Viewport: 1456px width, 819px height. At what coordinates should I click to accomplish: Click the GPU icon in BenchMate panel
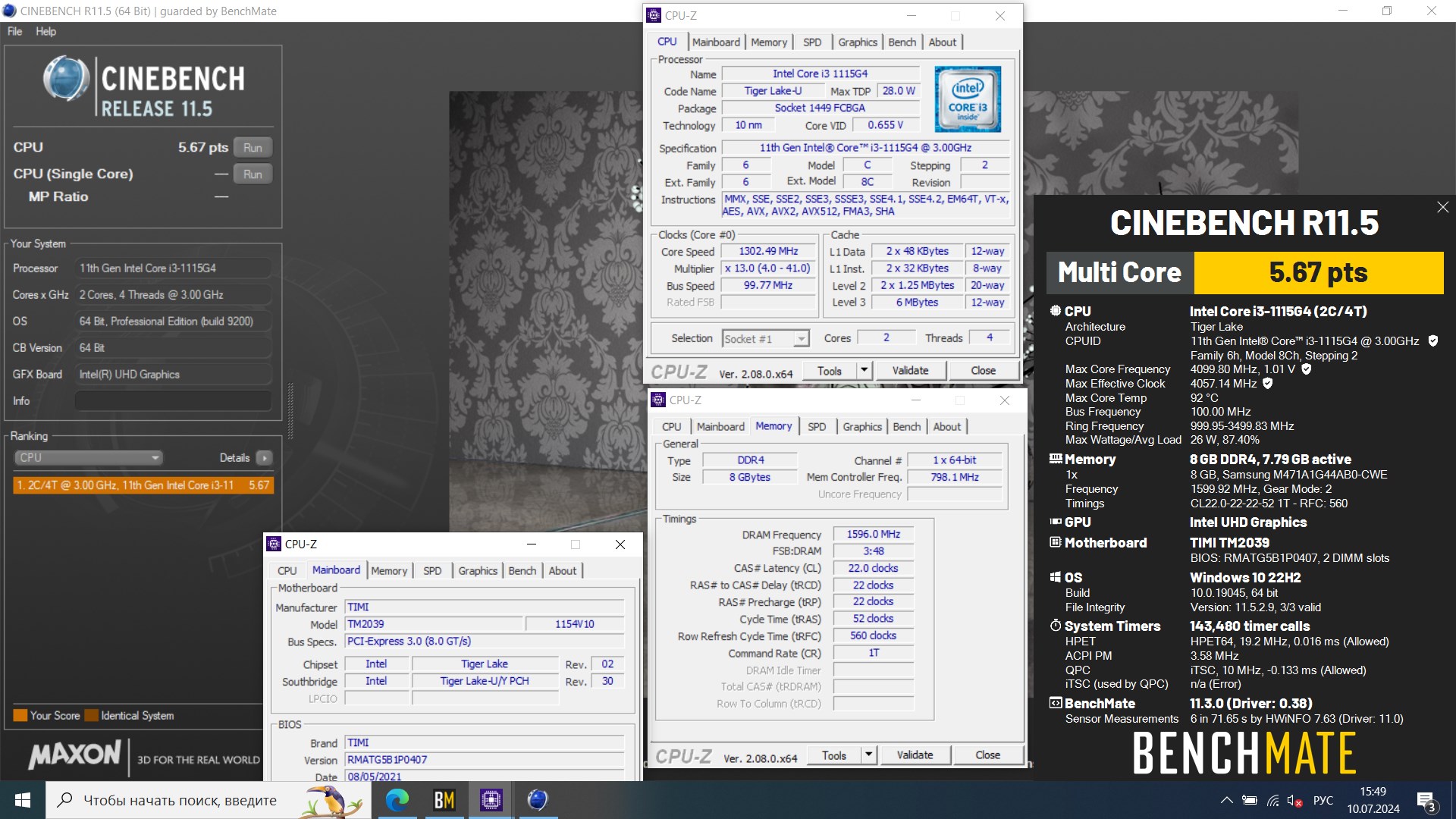tap(1055, 522)
